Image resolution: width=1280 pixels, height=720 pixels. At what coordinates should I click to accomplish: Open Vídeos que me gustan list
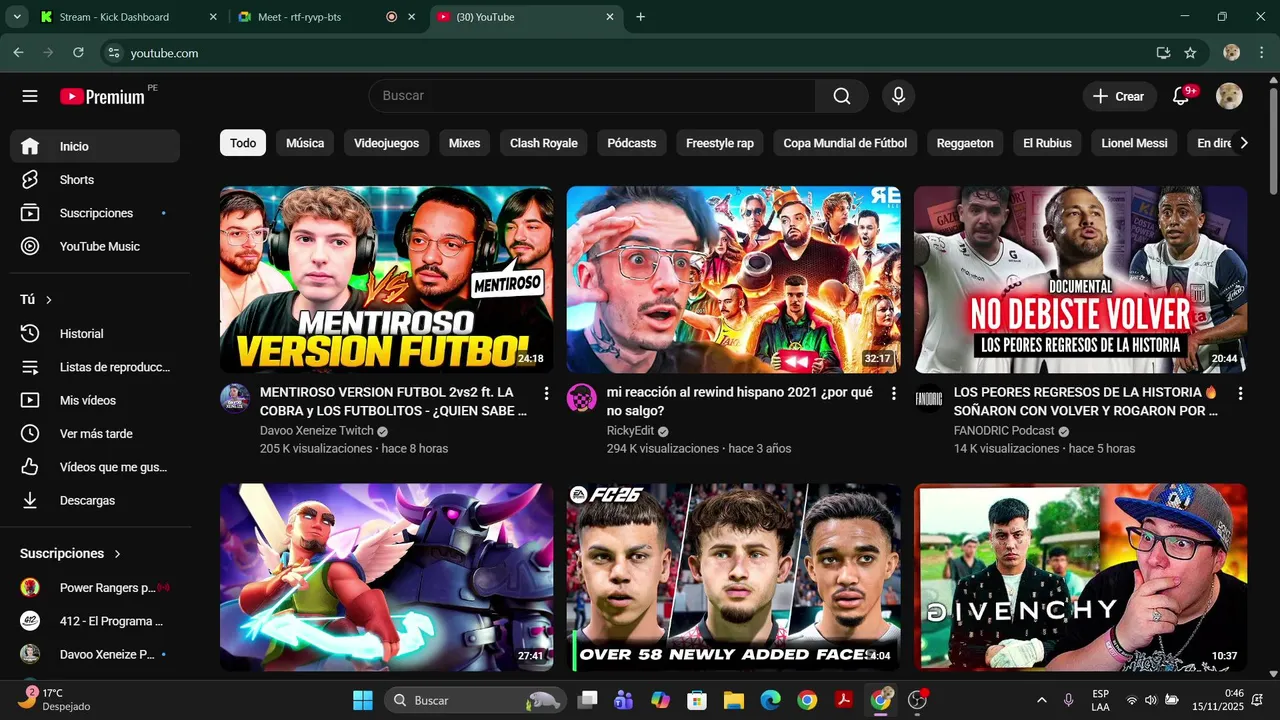point(96,467)
